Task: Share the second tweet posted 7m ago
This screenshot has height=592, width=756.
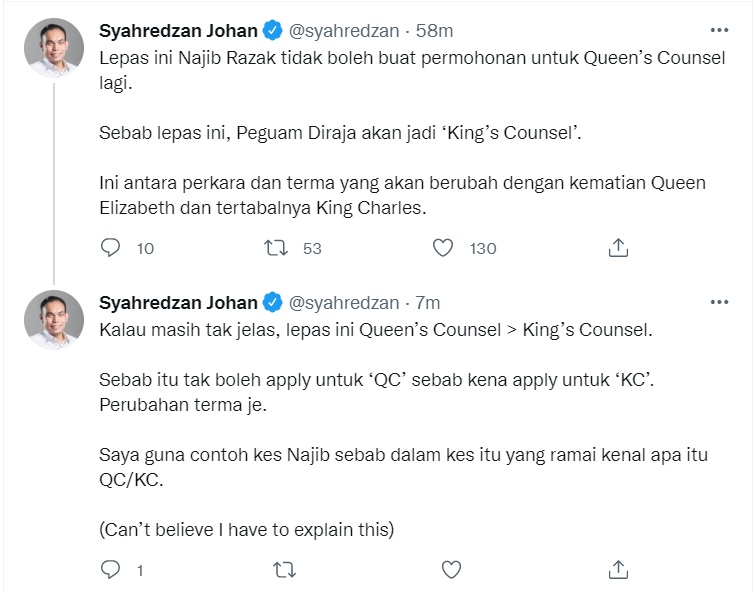Action: 618,570
